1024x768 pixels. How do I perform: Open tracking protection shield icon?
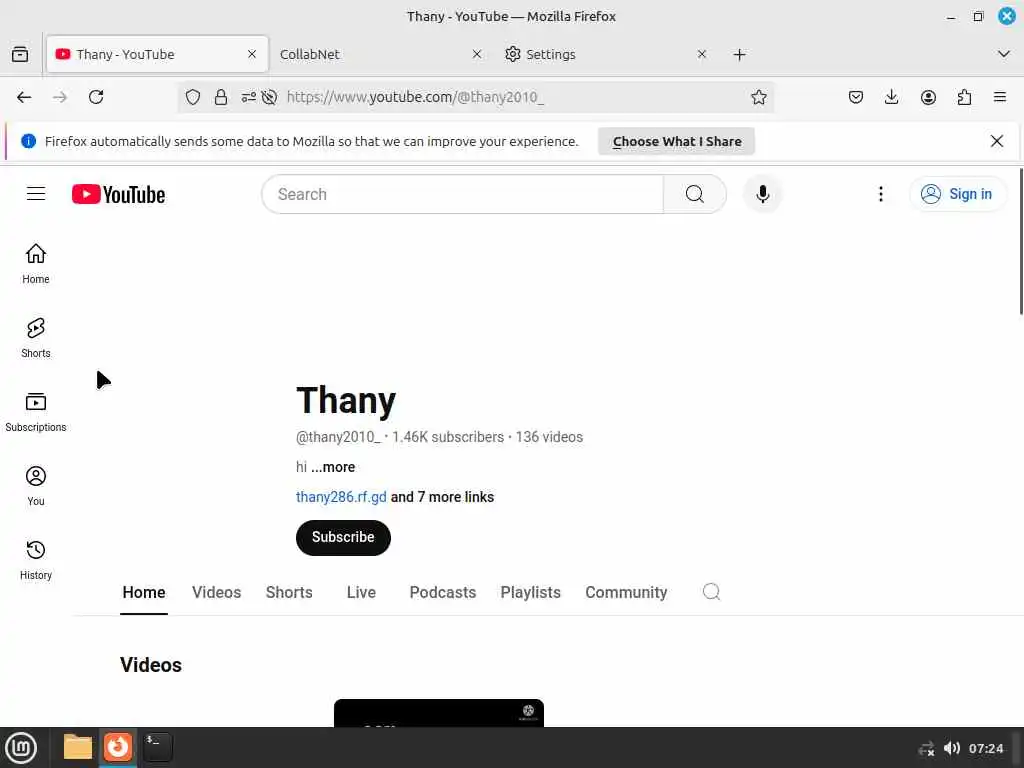pos(193,97)
